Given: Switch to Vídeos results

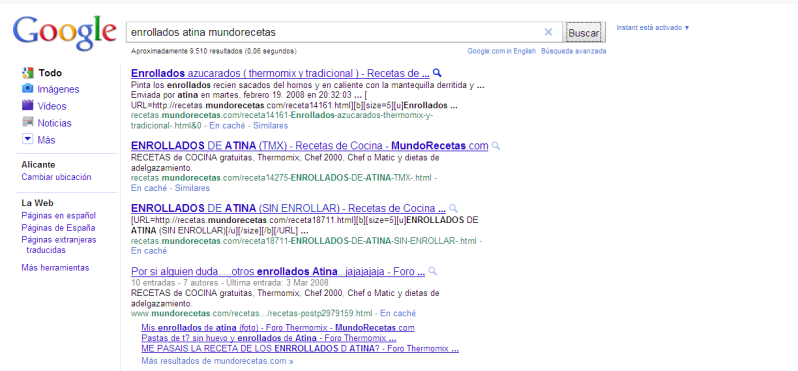Looking at the screenshot, I should (x=51, y=106).
